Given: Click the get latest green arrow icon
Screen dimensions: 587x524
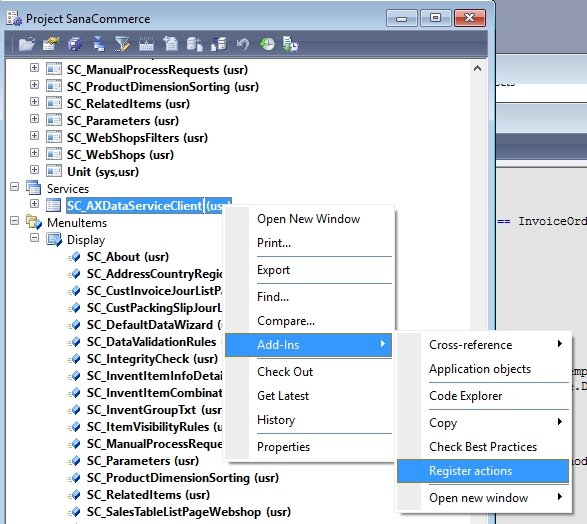Looking at the screenshot, I should (291, 44).
